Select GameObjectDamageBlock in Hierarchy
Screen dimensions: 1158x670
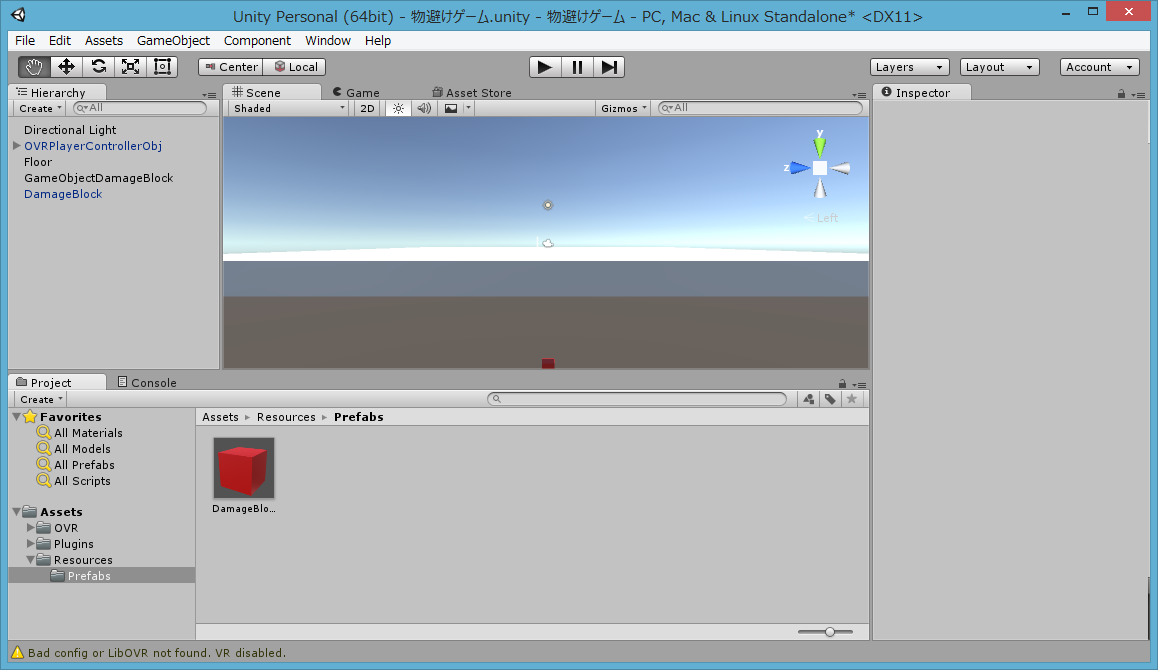coord(98,178)
